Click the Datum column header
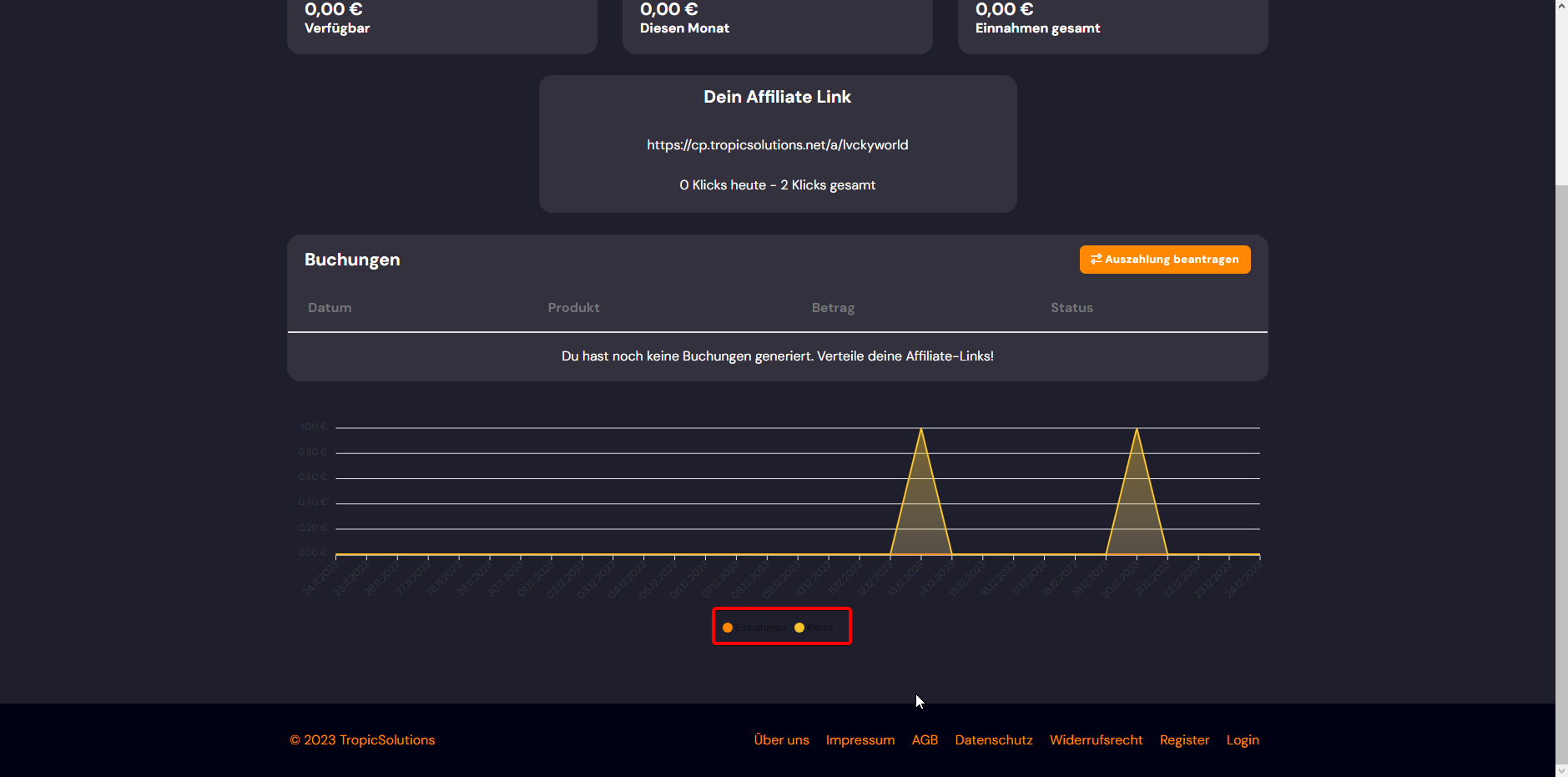 click(330, 308)
